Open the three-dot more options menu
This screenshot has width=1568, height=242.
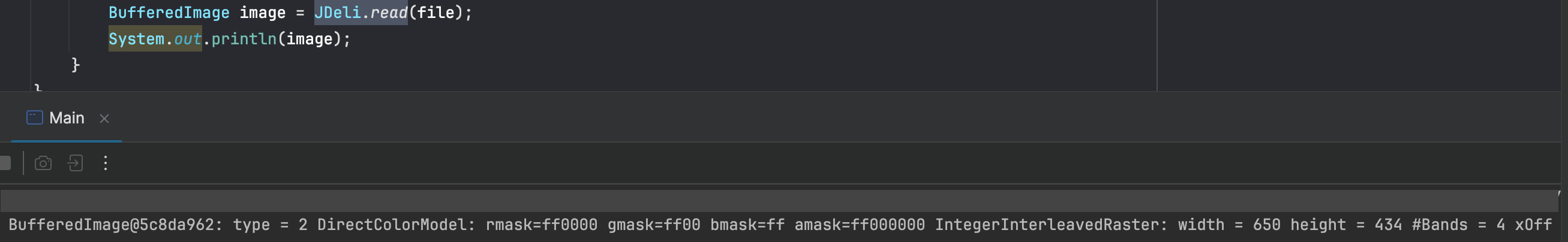tap(106, 163)
